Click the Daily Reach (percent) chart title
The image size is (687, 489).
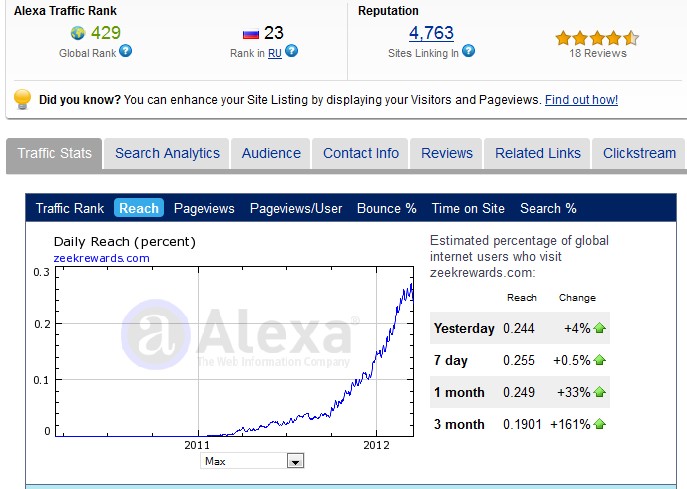click(x=124, y=241)
